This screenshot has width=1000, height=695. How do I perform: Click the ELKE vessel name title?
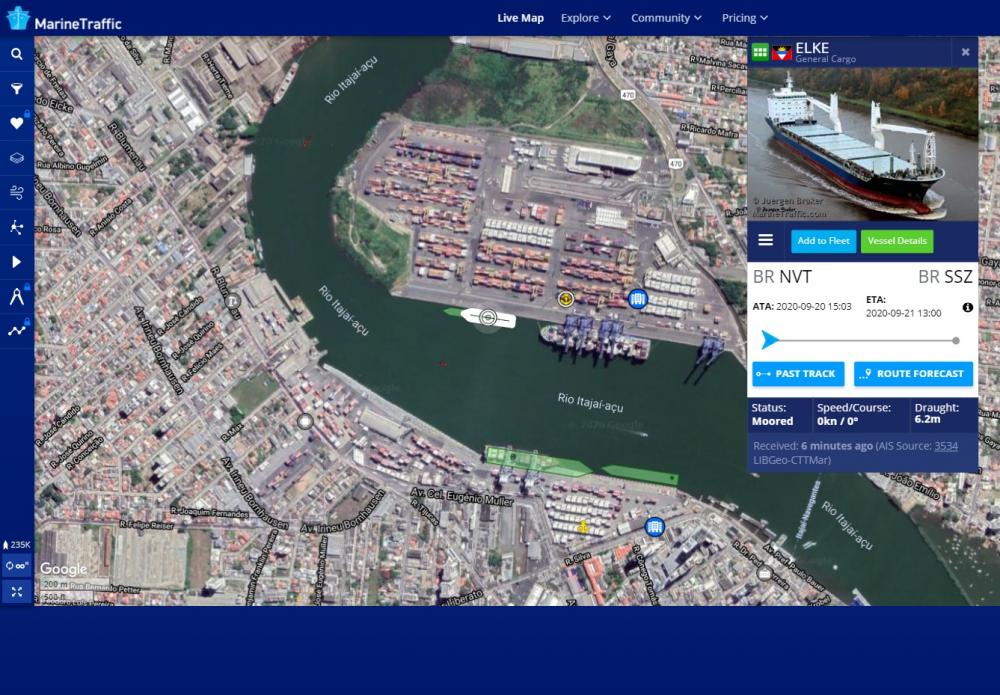pyautogui.click(x=812, y=48)
